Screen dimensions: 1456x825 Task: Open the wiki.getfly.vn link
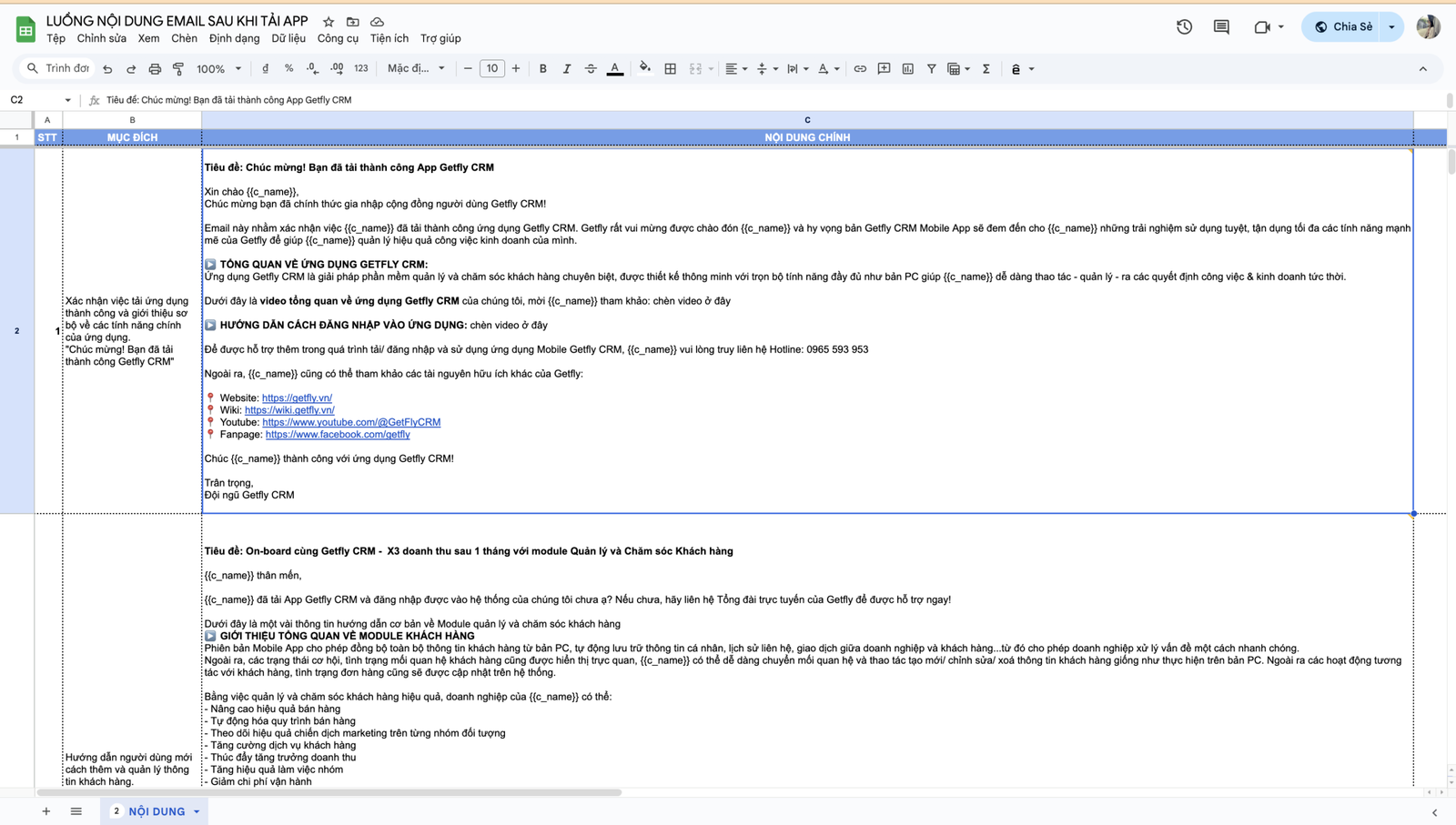pos(289,410)
